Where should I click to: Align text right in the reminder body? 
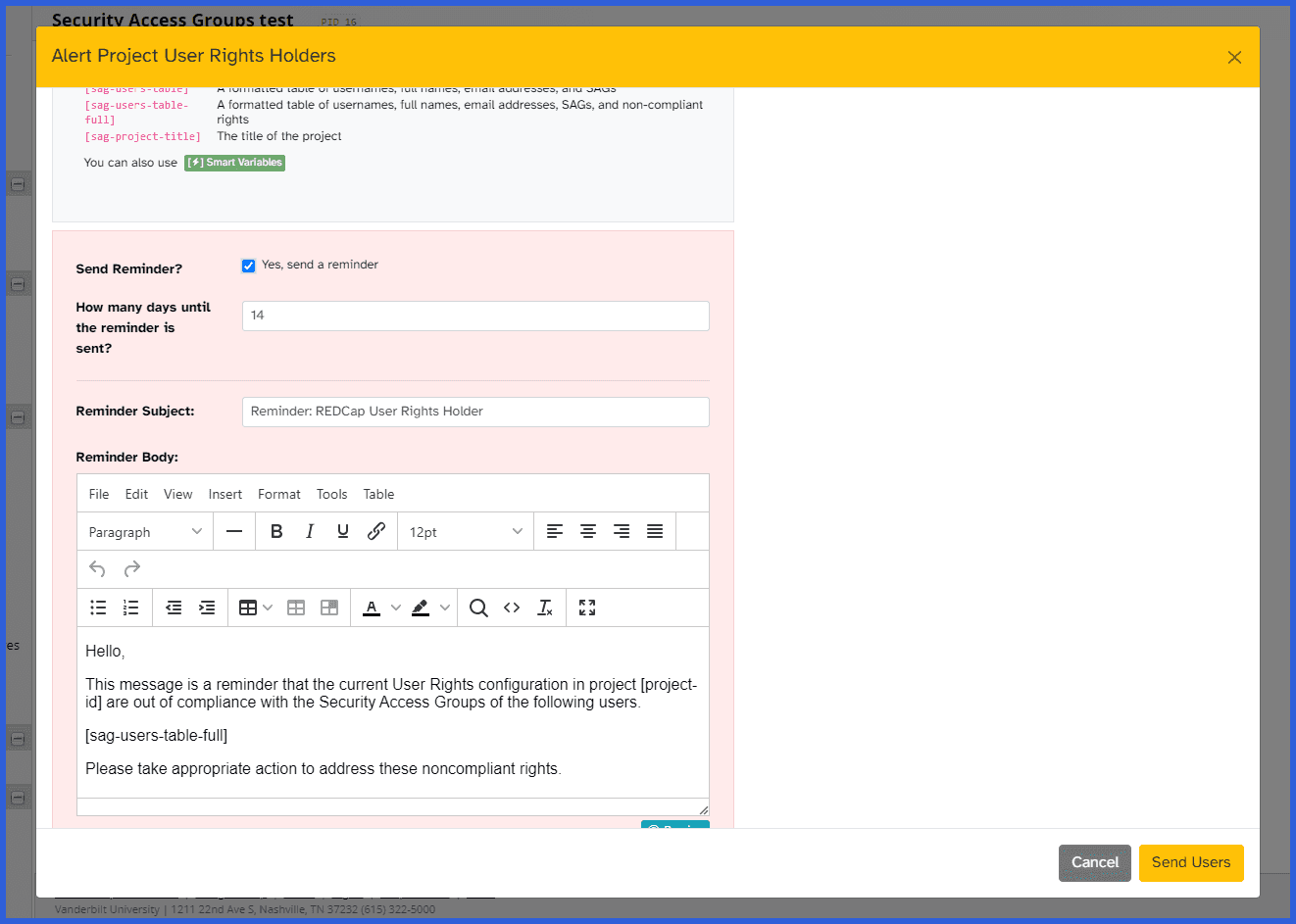[622, 531]
